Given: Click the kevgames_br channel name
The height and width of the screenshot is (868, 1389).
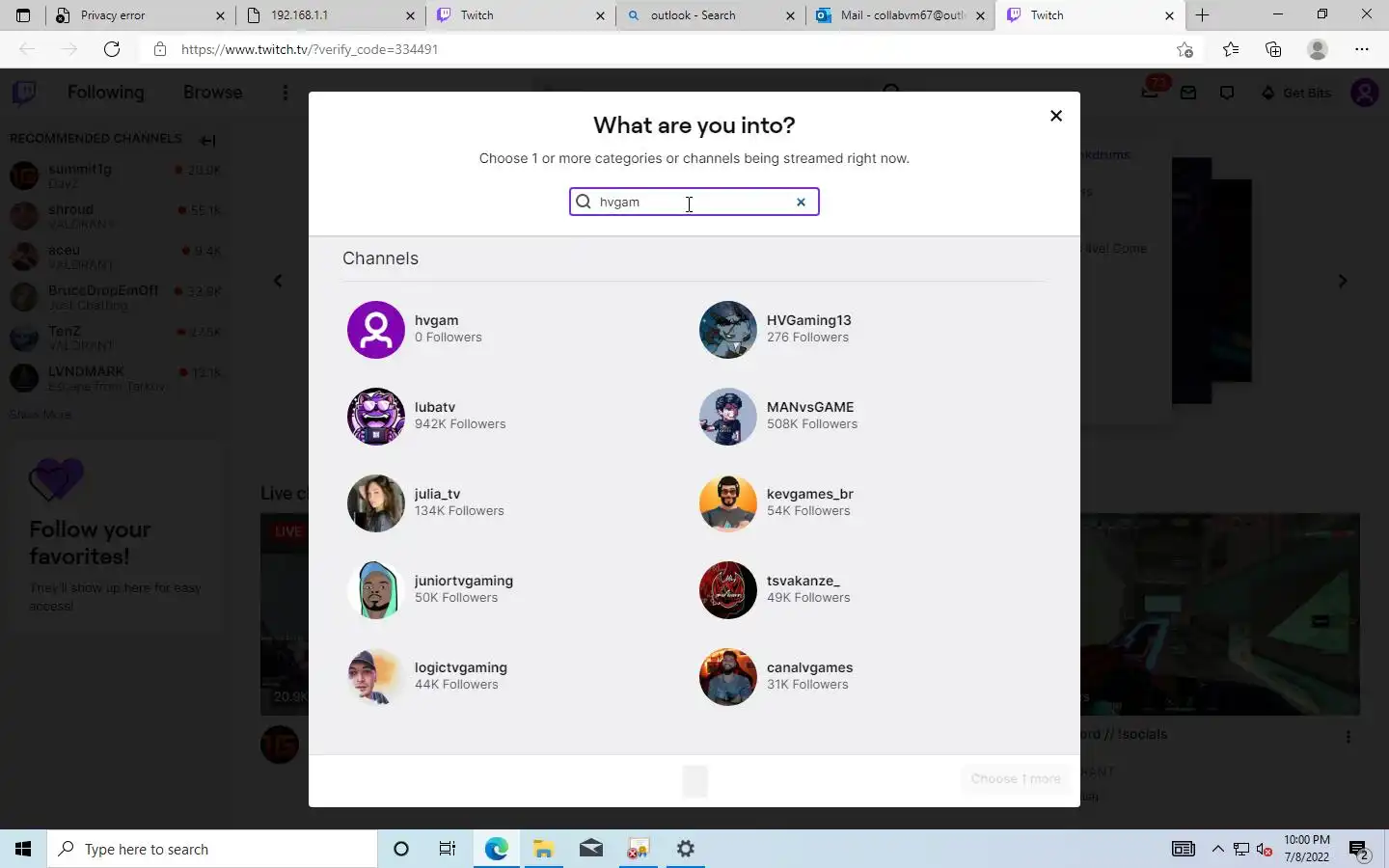Looking at the screenshot, I should pos(809,494).
